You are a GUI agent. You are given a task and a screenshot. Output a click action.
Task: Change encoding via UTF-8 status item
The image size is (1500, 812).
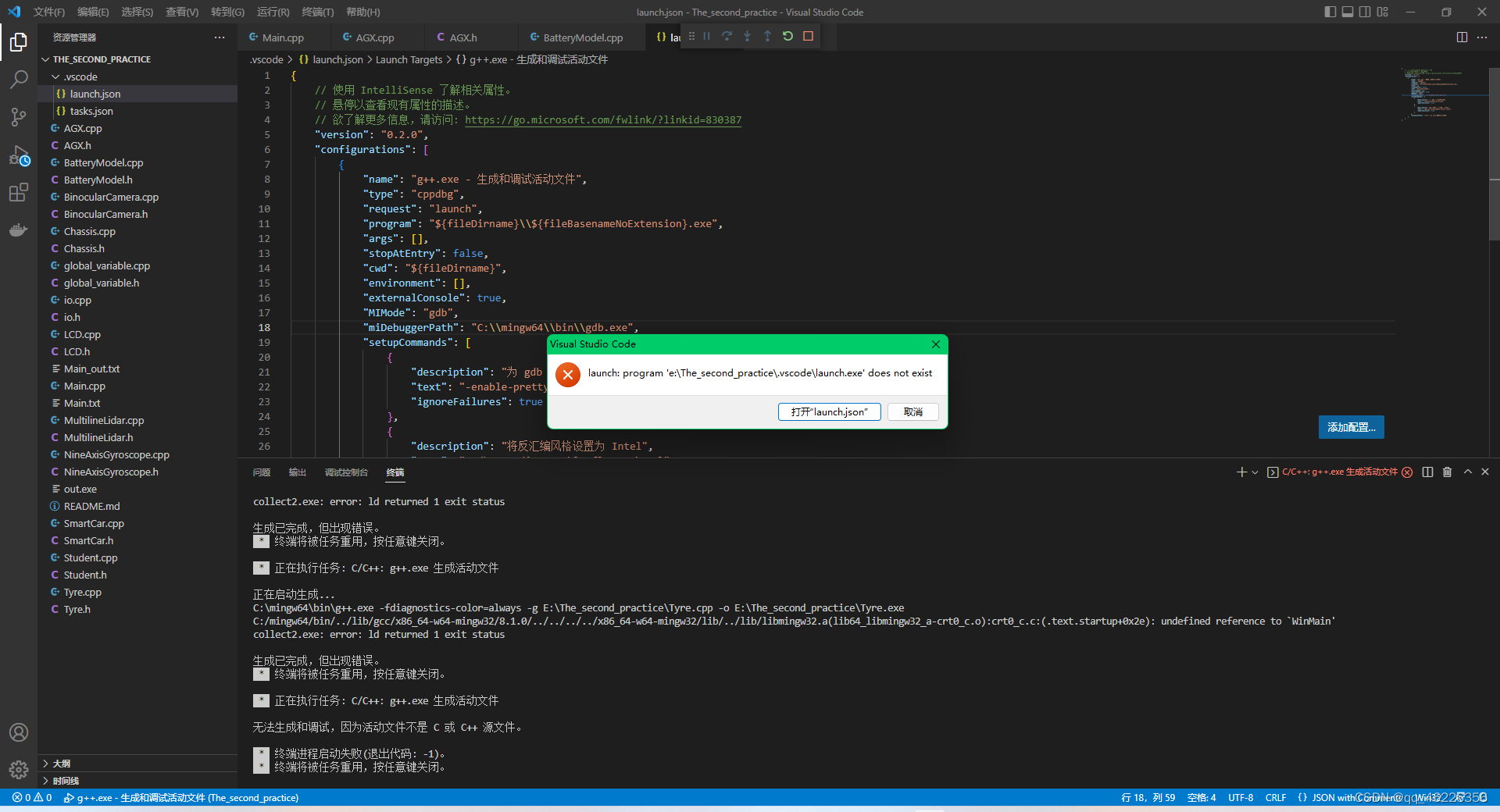coord(1240,797)
